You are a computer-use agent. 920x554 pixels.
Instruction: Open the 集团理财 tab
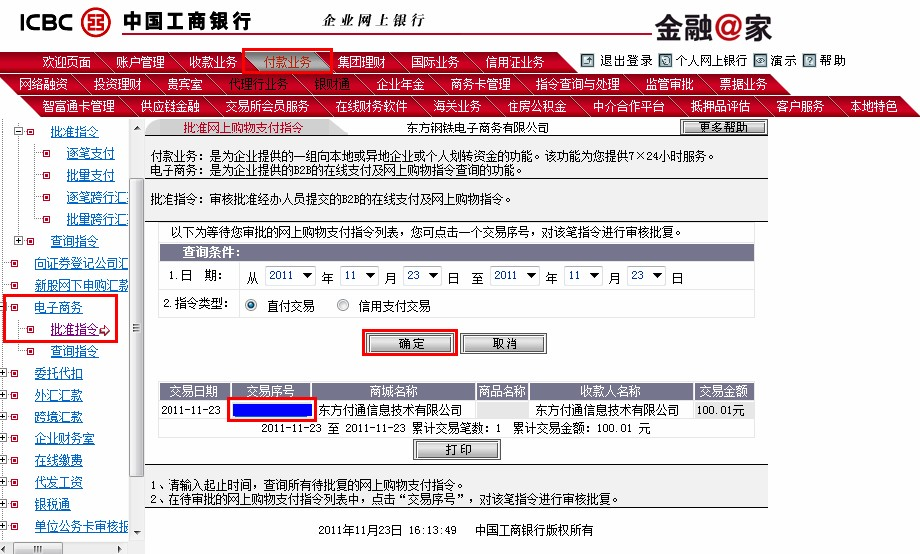pyautogui.click(x=361, y=62)
